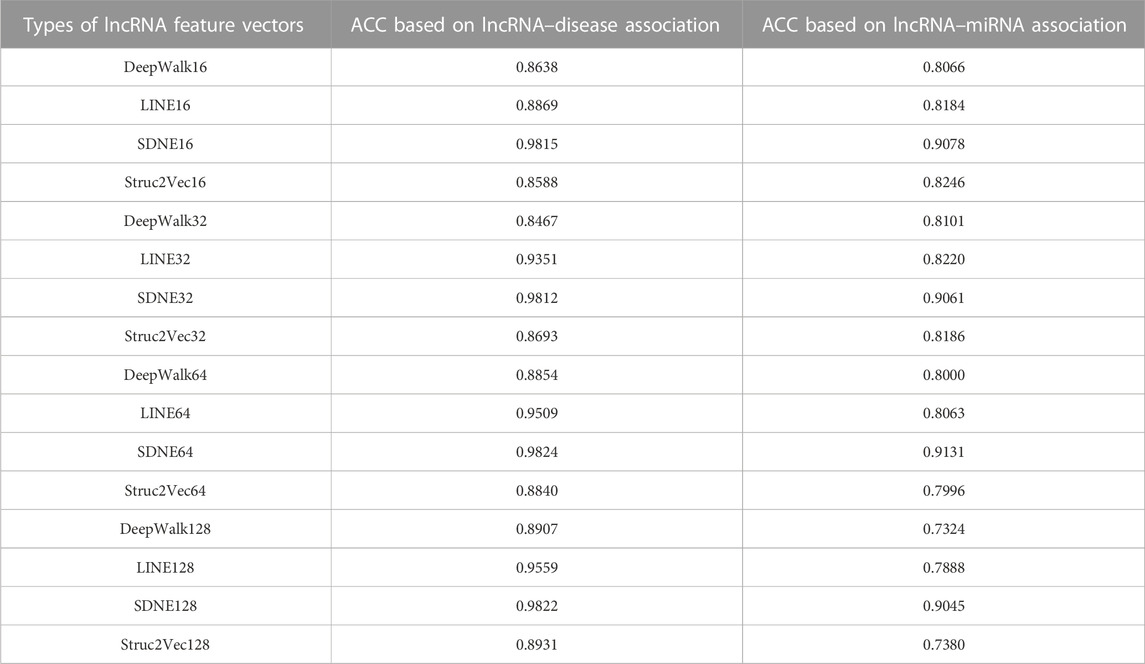This screenshot has width=1145, height=664.
Task: Select the SDNE32 row label
Action: point(165,298)
